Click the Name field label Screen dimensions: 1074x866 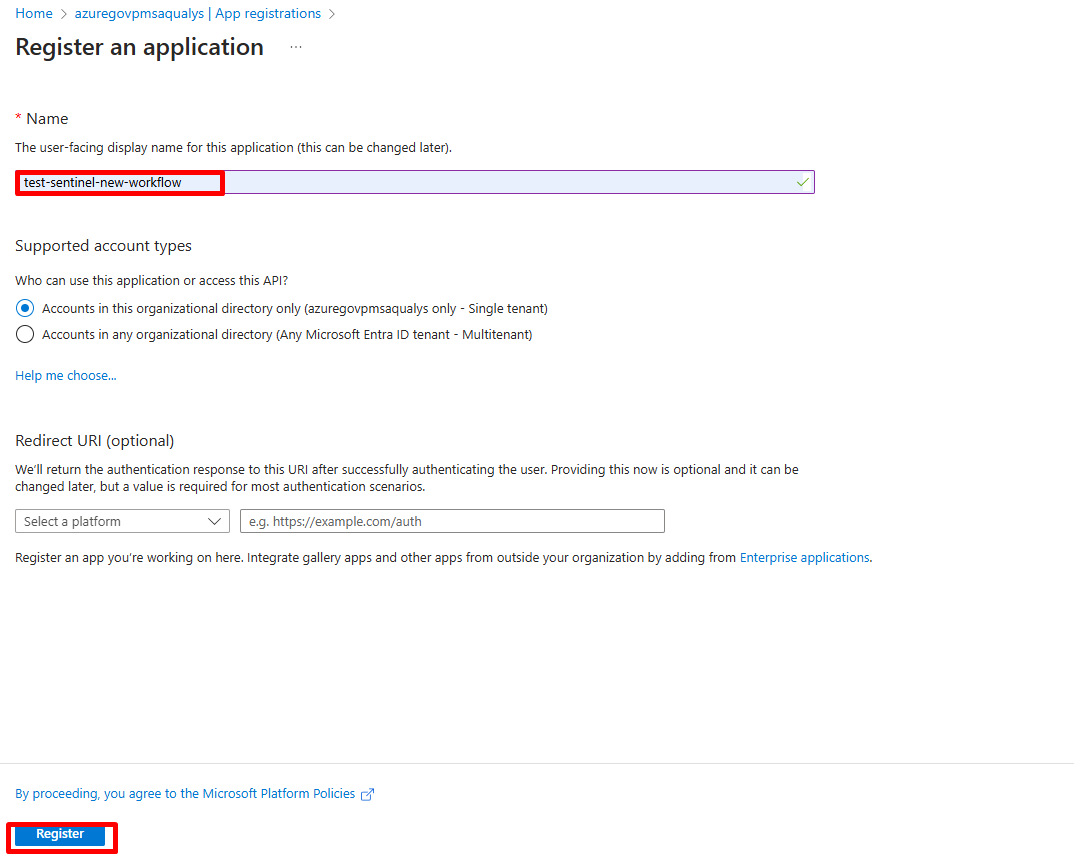(x=47, y=119)
